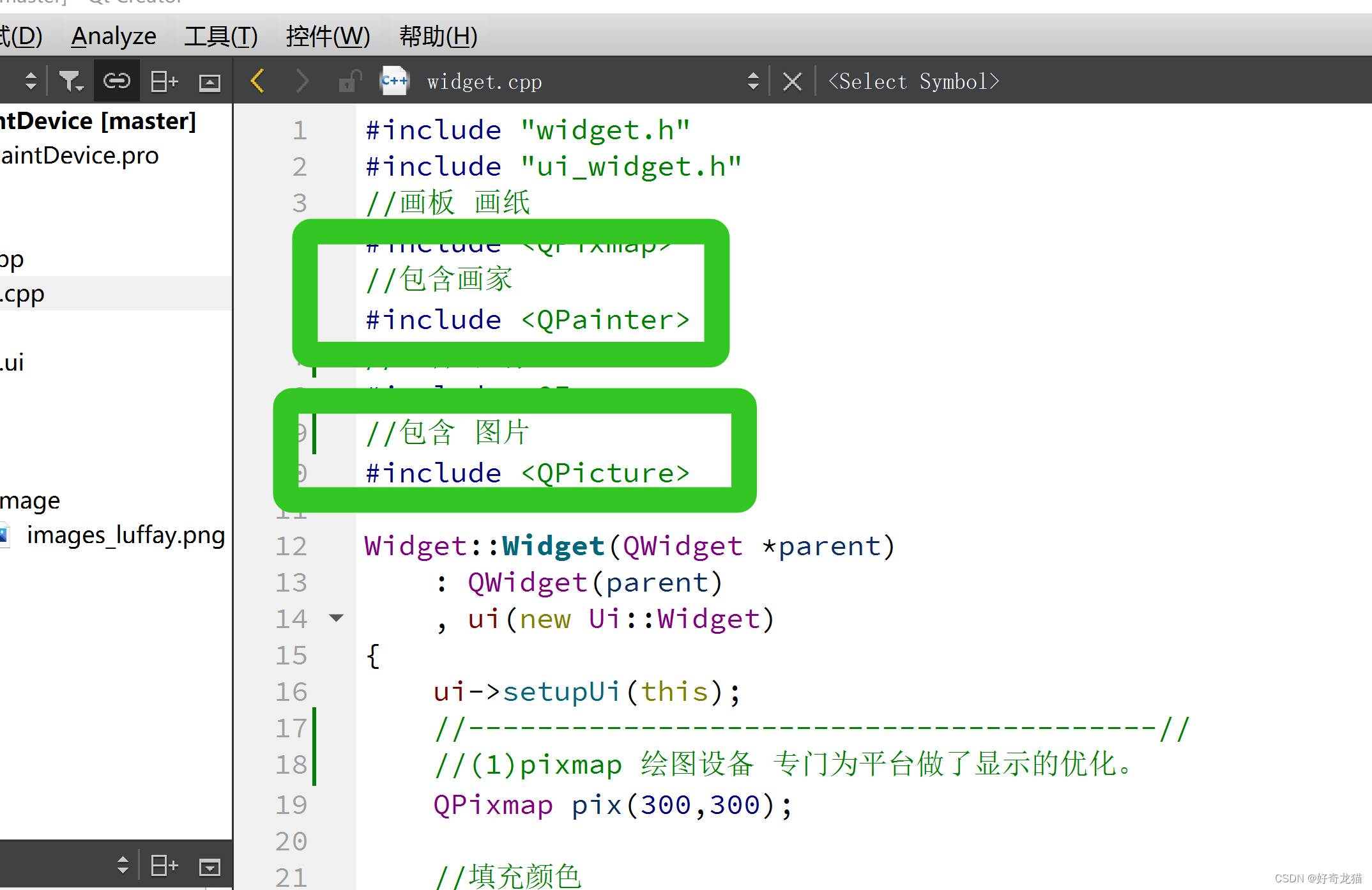Collapse code block at line 14 fold arrow
Screen dimensions: 1372x890
pos(336,618)
